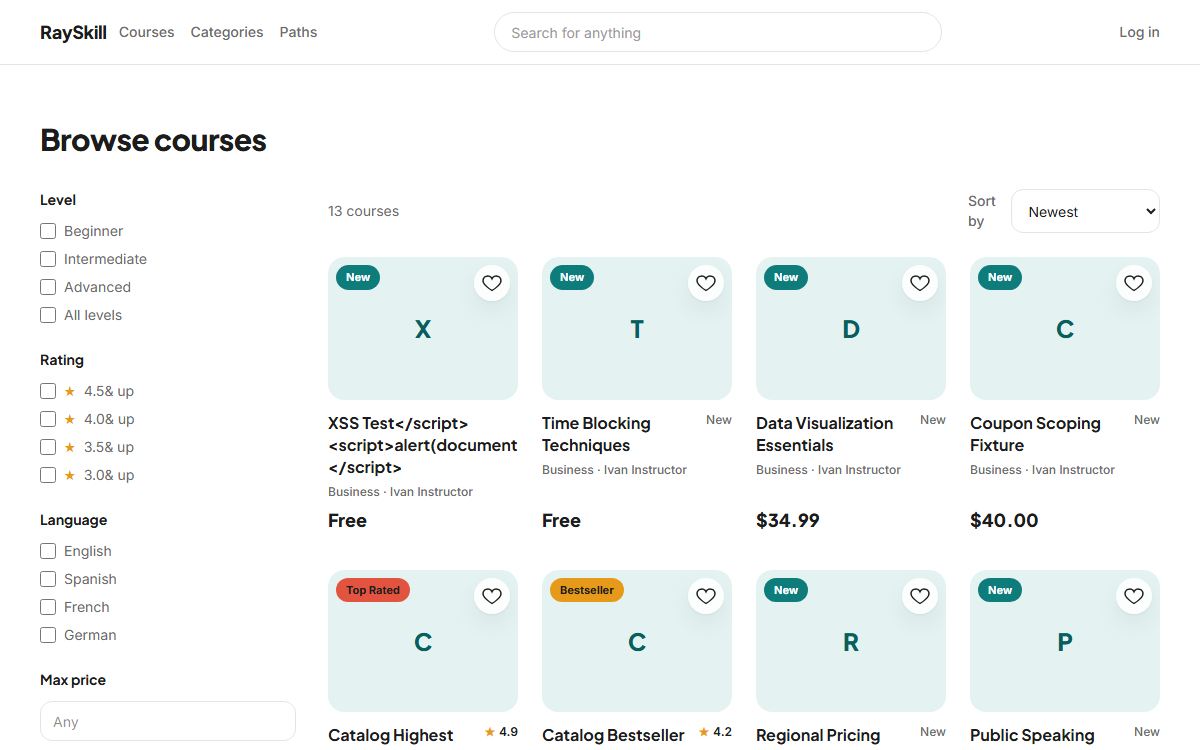Add Public Speaking course to wishlist
Viewport: 1200px width, 750px height.
tap(1134, 596)
